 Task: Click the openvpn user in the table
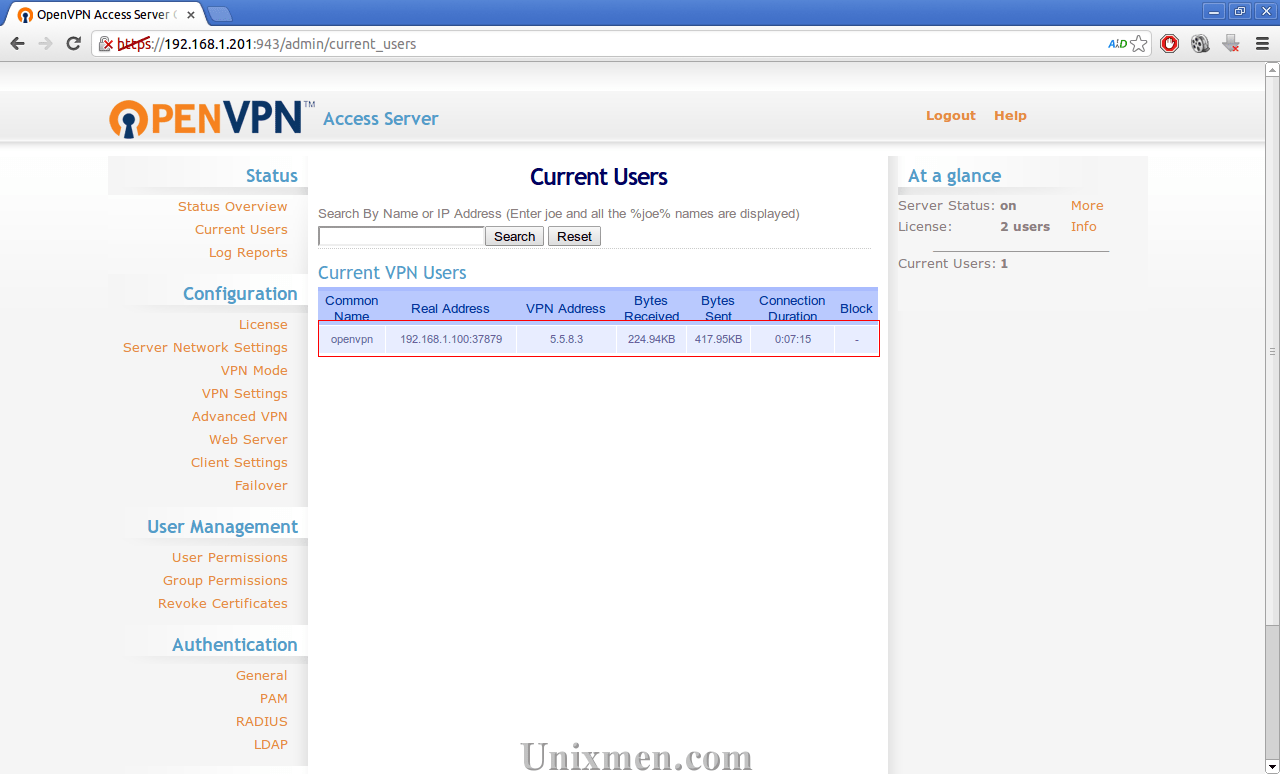[352, 339]
